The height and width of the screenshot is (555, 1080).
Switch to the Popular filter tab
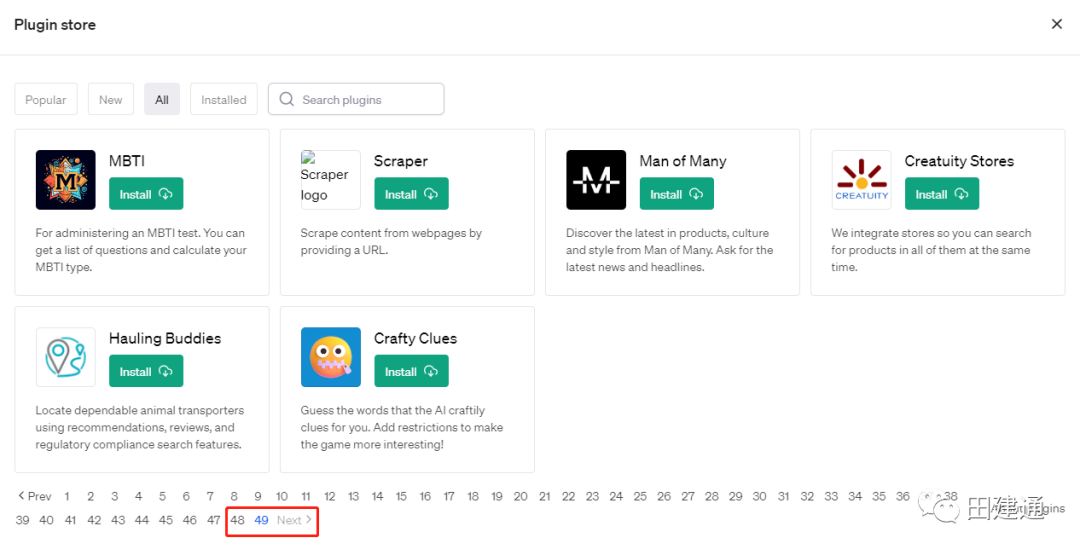tap(46, 100)
